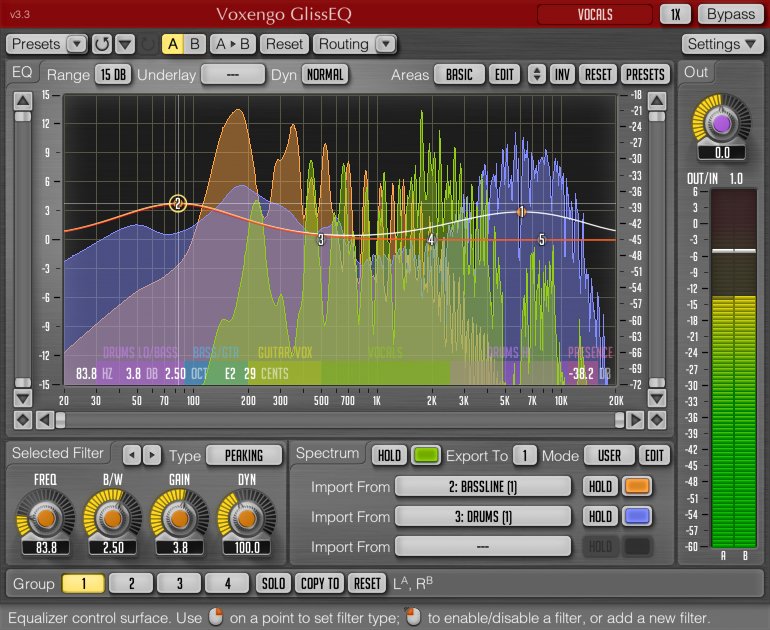Click the output gain knob
The height and width of the screenshot is (630, 770).
[x=721, y=123]
